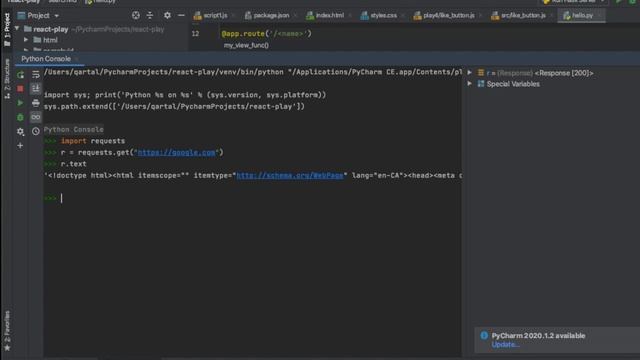Click the PyCharm 2020.1.2 available info icon
The width and height of the screenshot is (640, 360).
(x=484, y=336)
